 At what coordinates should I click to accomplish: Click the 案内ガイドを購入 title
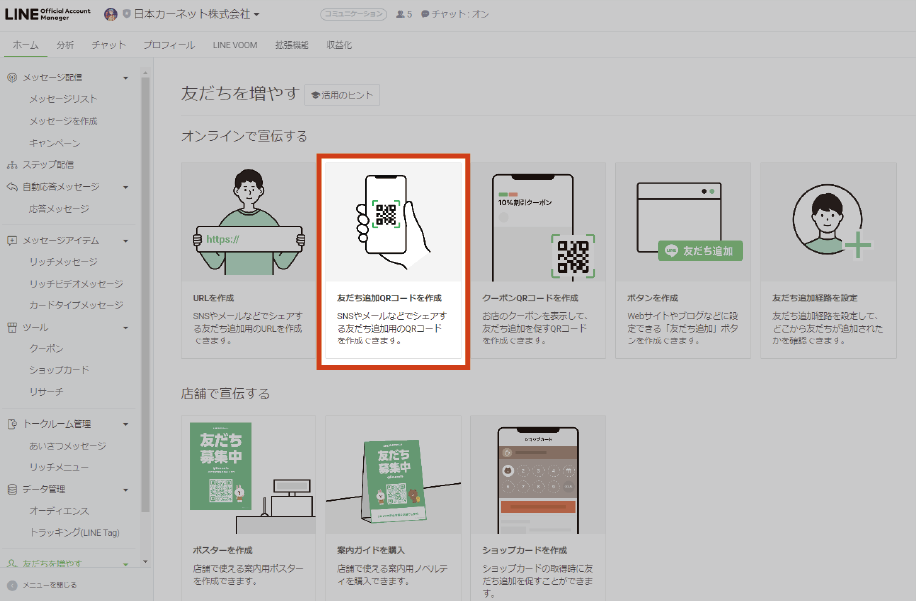coord(371,550)
